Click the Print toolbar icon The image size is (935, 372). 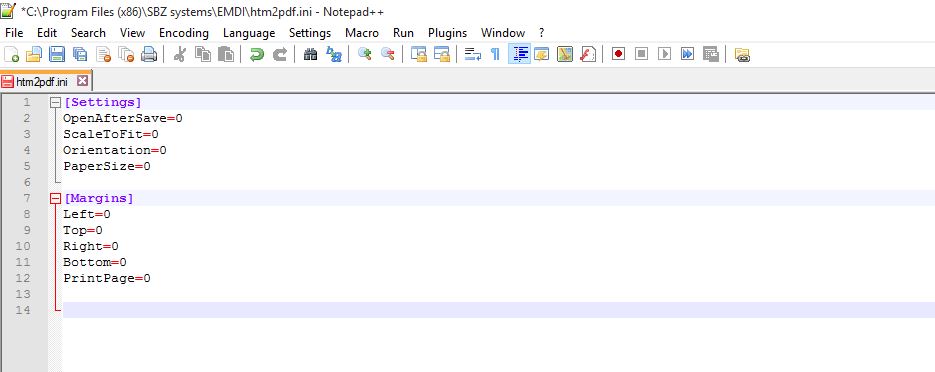pyautogui.click(x=148, y=55)
